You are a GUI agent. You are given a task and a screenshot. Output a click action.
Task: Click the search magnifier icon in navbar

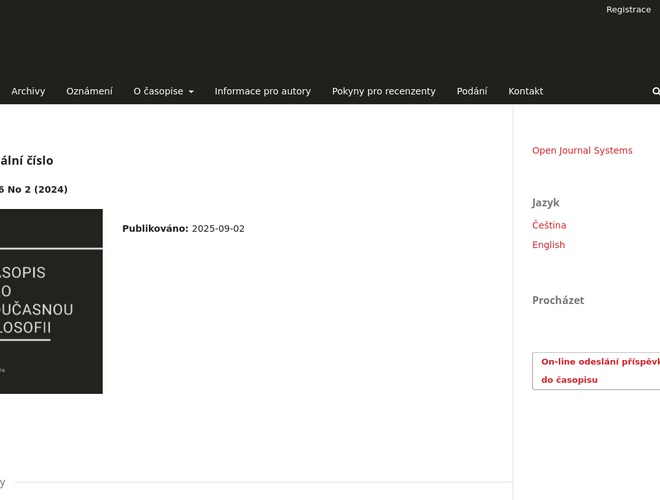[655, 91]
